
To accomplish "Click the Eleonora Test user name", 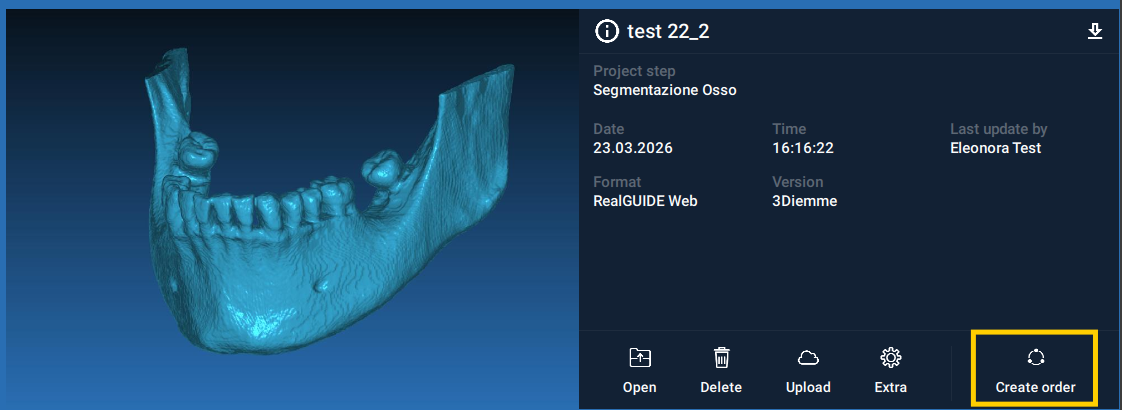I will coord(995,148).
